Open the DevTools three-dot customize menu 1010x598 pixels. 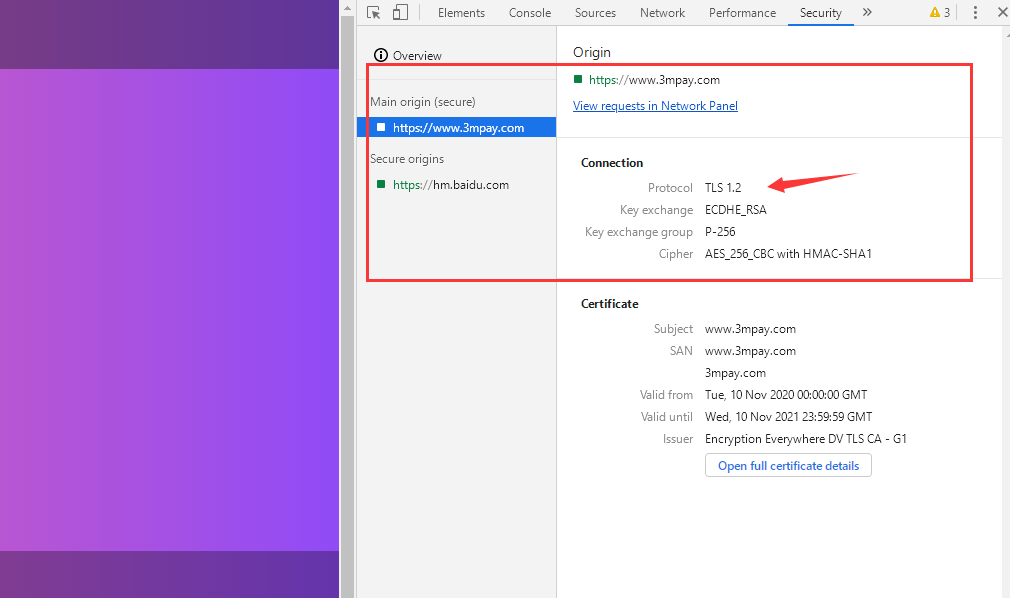coord(975,12)
